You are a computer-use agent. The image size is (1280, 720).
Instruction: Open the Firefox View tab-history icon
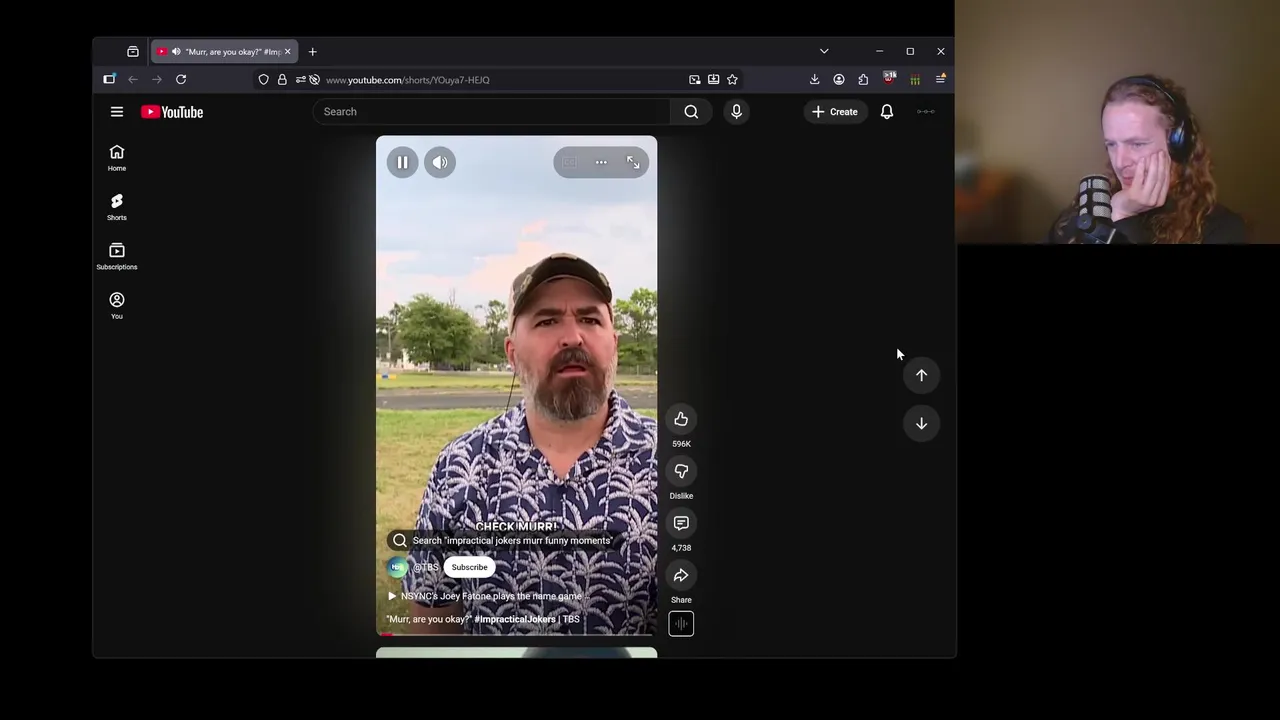tap(133, 52)
